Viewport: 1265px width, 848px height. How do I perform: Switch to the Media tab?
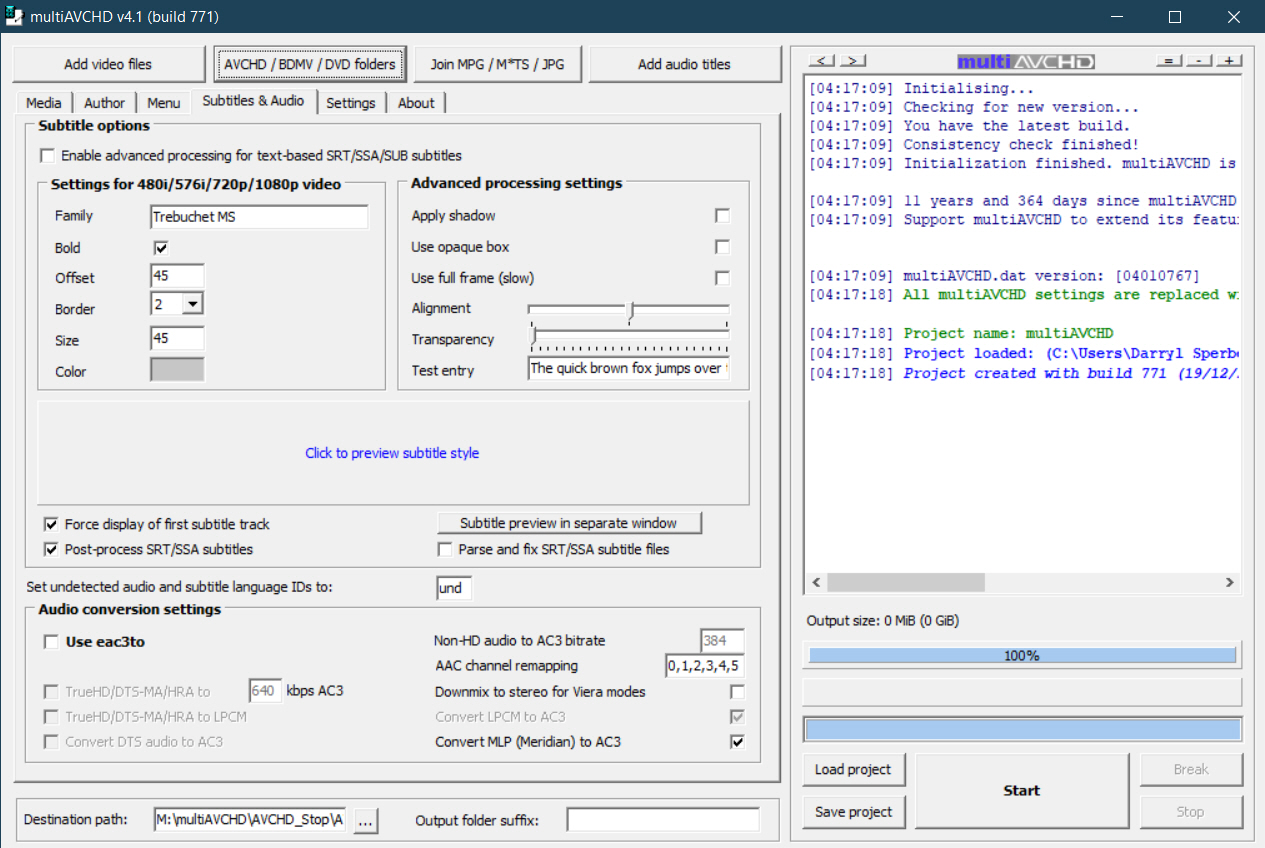pyautogui.click(x=44, y=103)
